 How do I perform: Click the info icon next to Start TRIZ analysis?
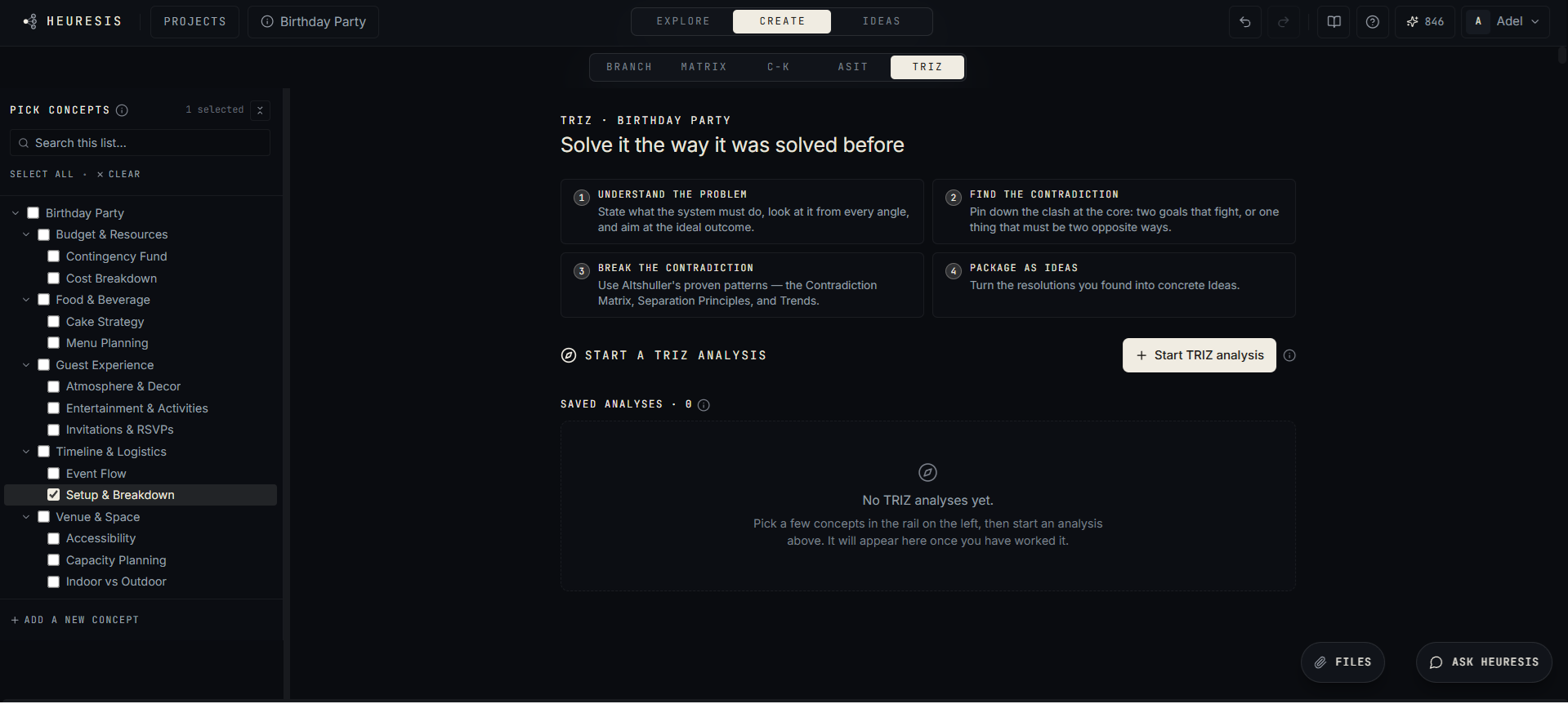point(1289,355)
